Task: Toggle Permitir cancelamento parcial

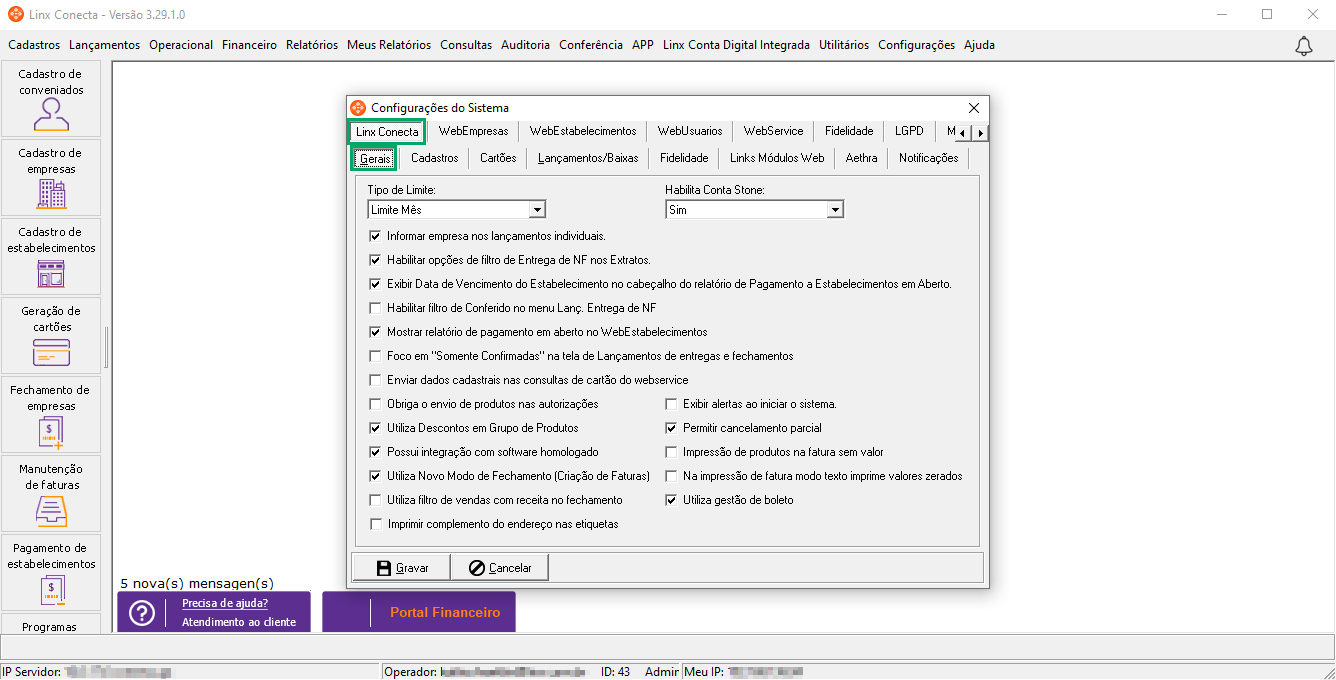Action: pyautogui.click(x=672, y=428)
